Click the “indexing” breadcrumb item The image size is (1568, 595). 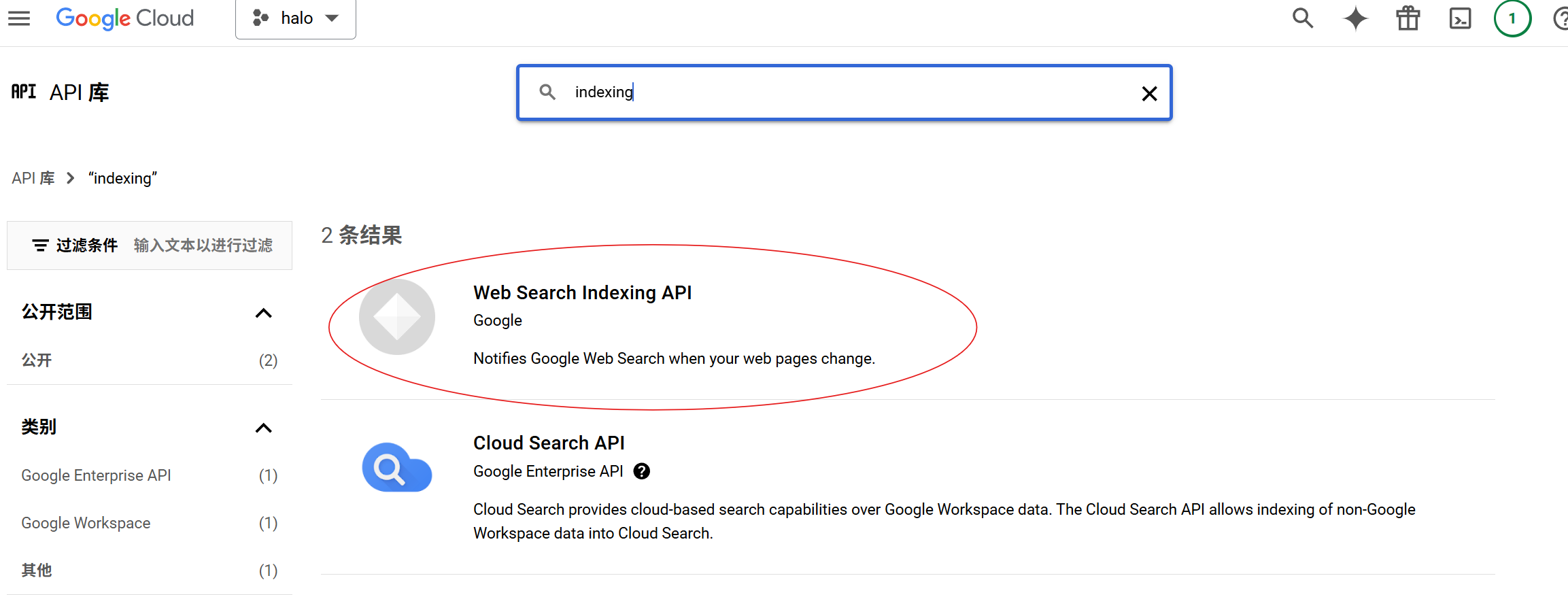coord(122,178)
